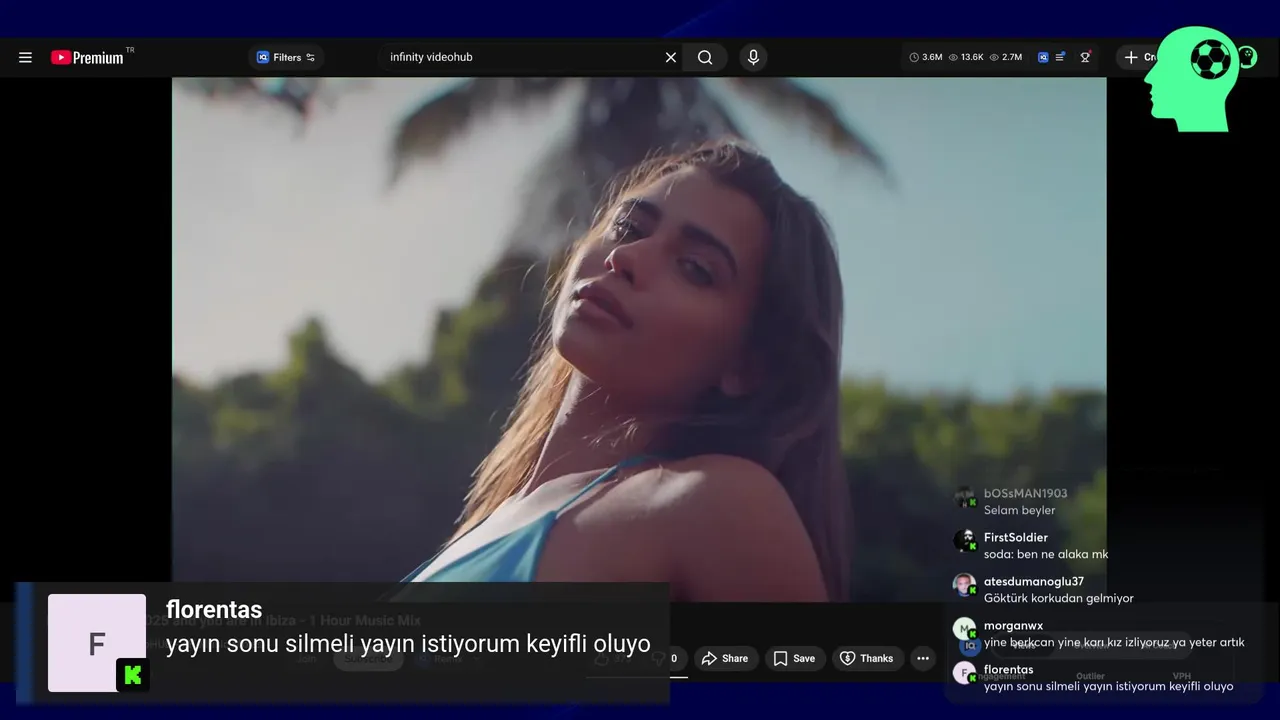Open the list icon with blue dot

pyautogui.click(x=1061, y=57)
